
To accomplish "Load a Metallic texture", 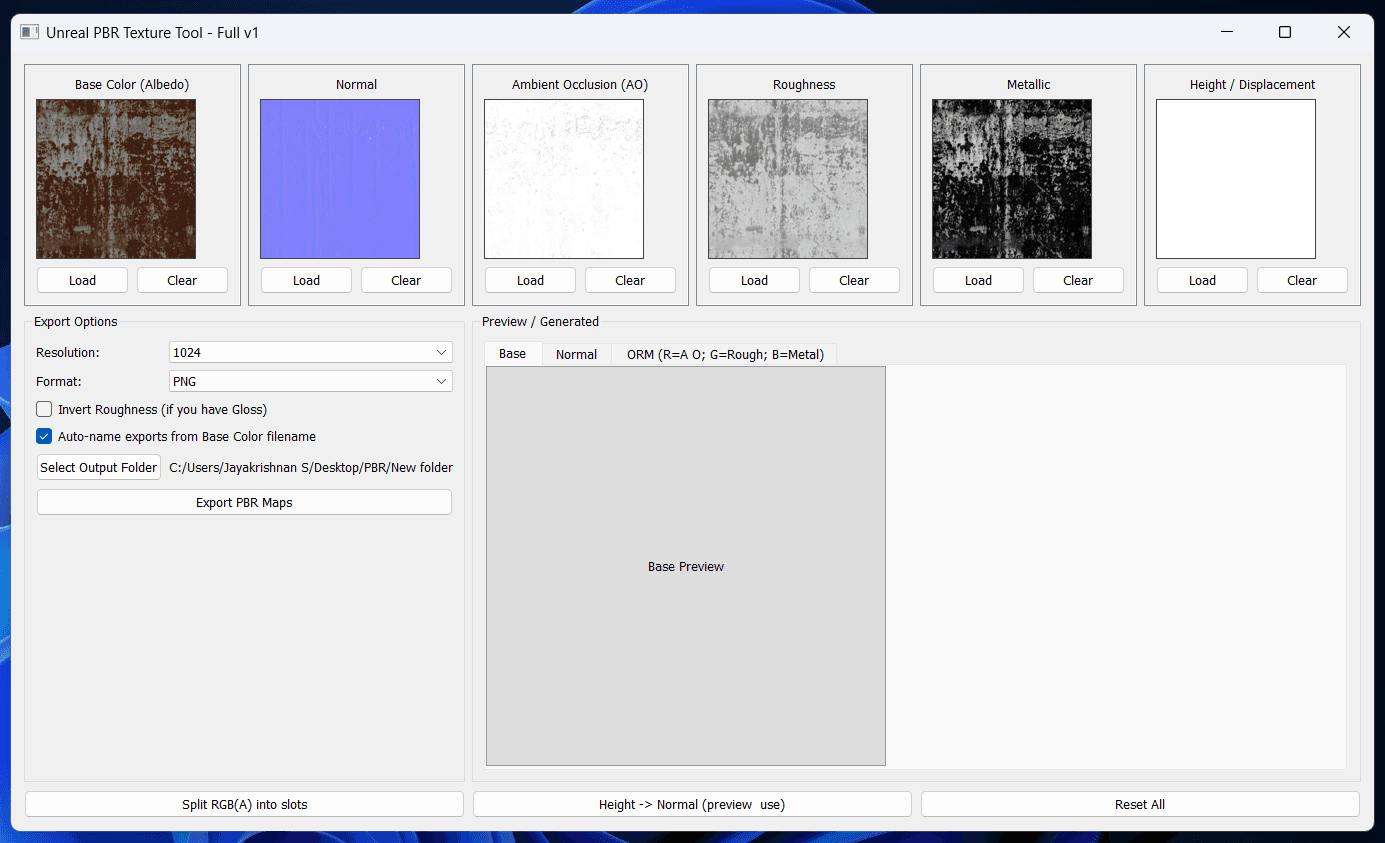I will point(978,280).
